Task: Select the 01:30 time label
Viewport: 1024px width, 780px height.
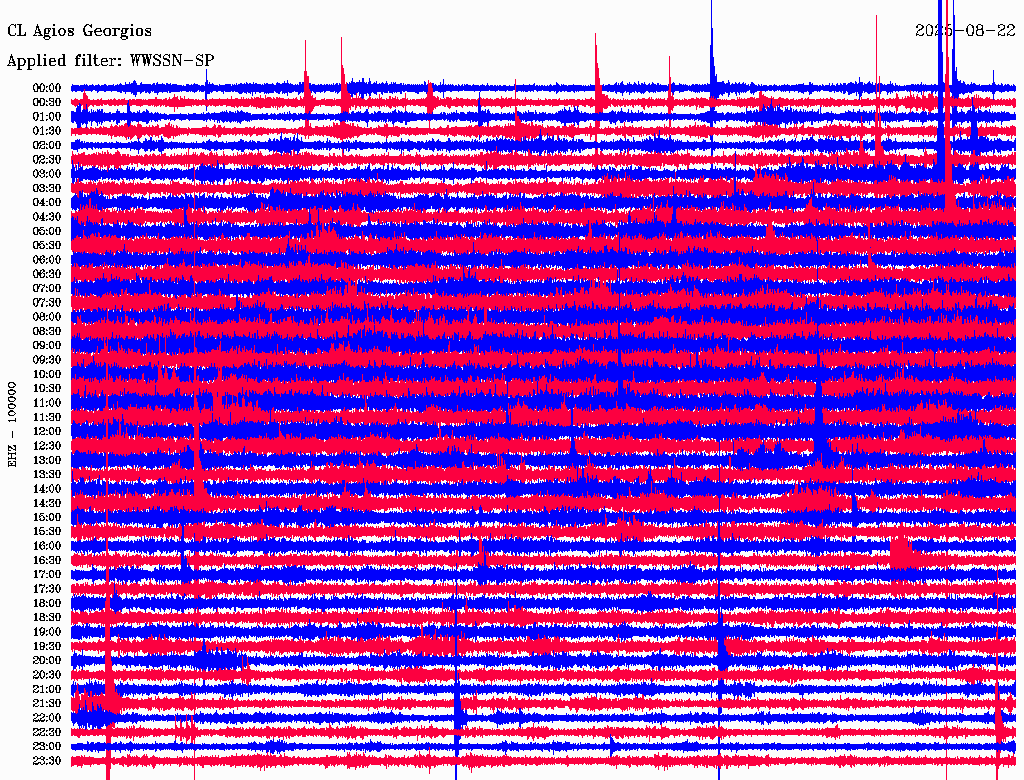Action: pos(47,131)
